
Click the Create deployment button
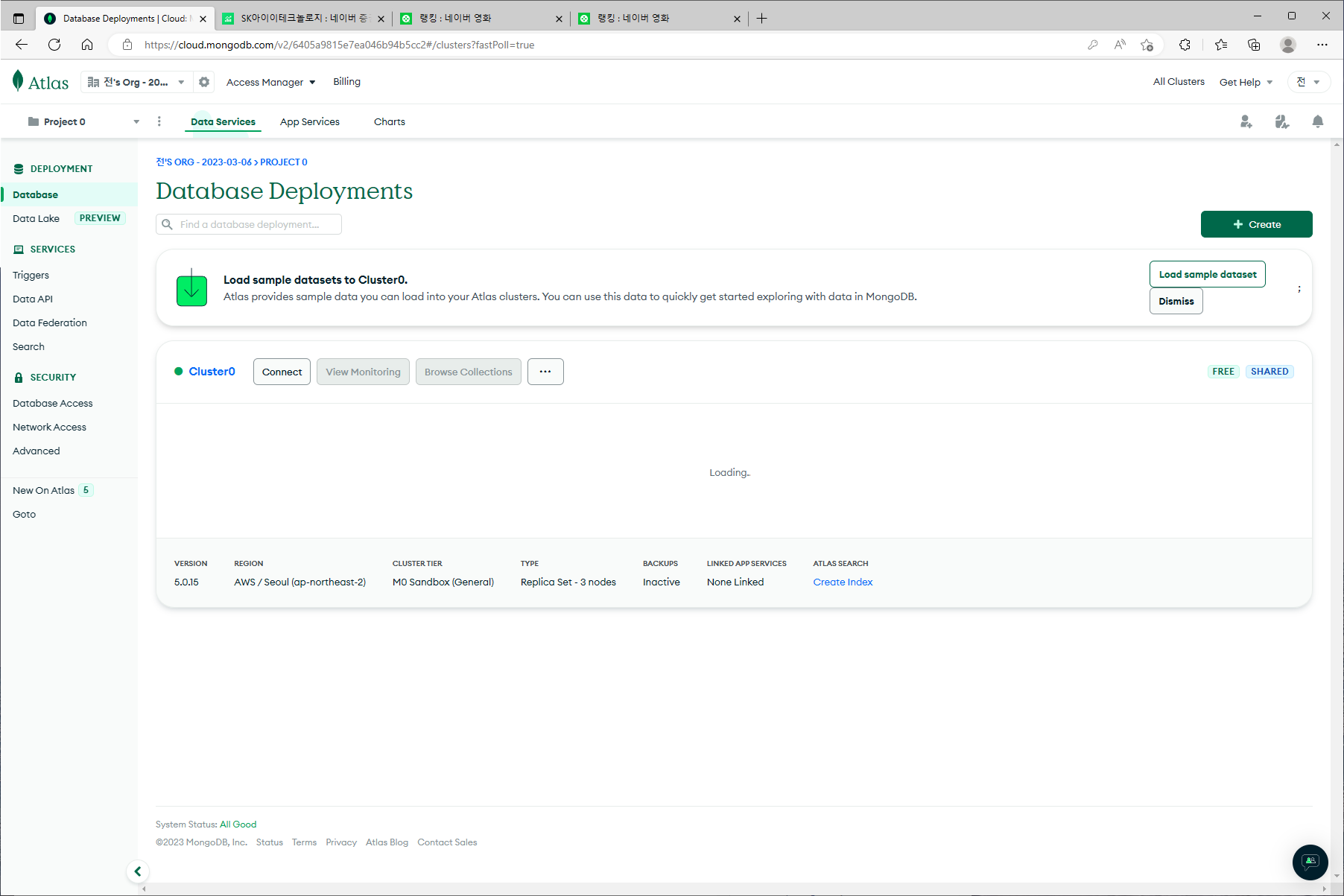pyautogui.click(x=1256, y=224)
